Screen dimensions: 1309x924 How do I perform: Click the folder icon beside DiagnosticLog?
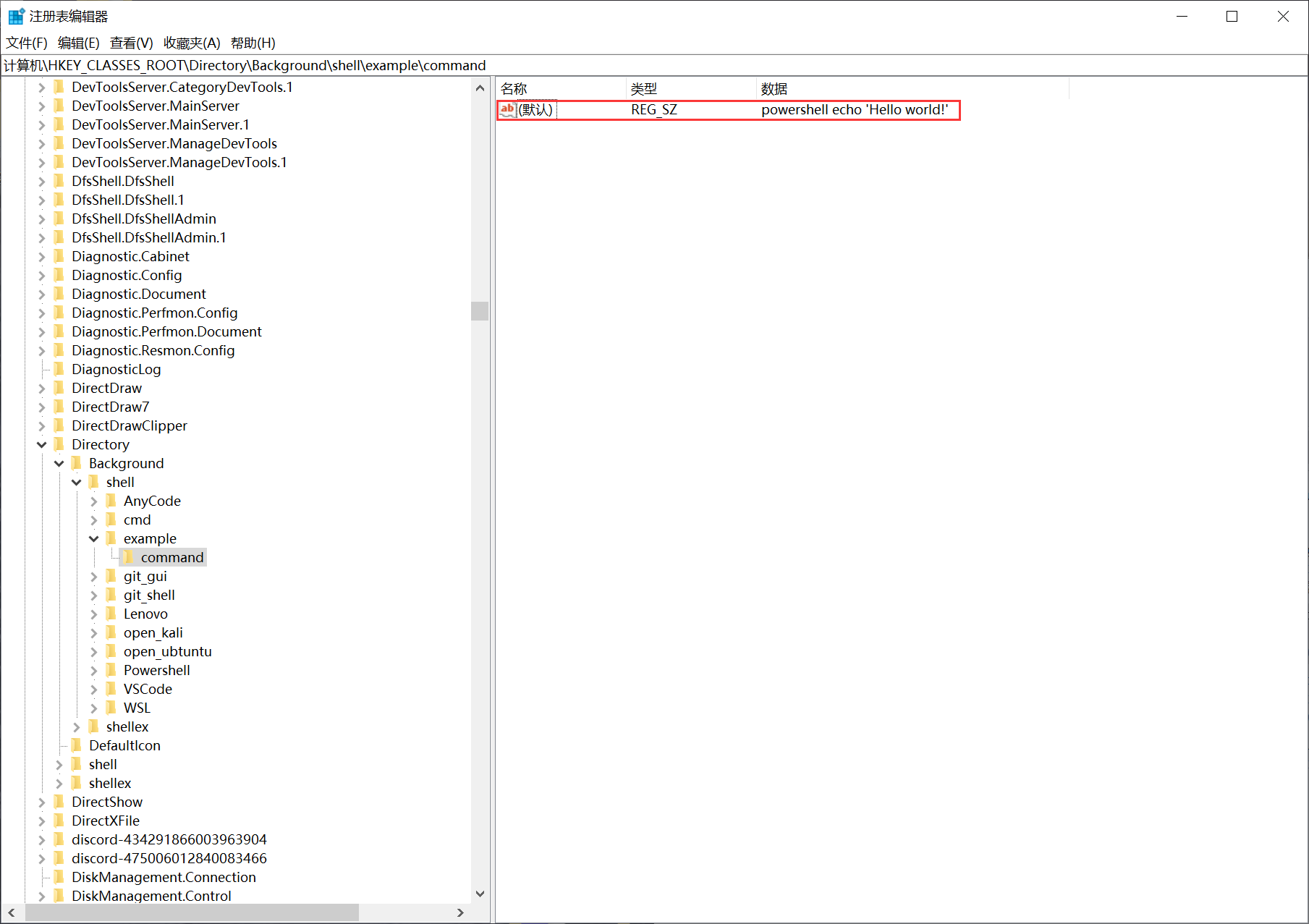(59, 369)
